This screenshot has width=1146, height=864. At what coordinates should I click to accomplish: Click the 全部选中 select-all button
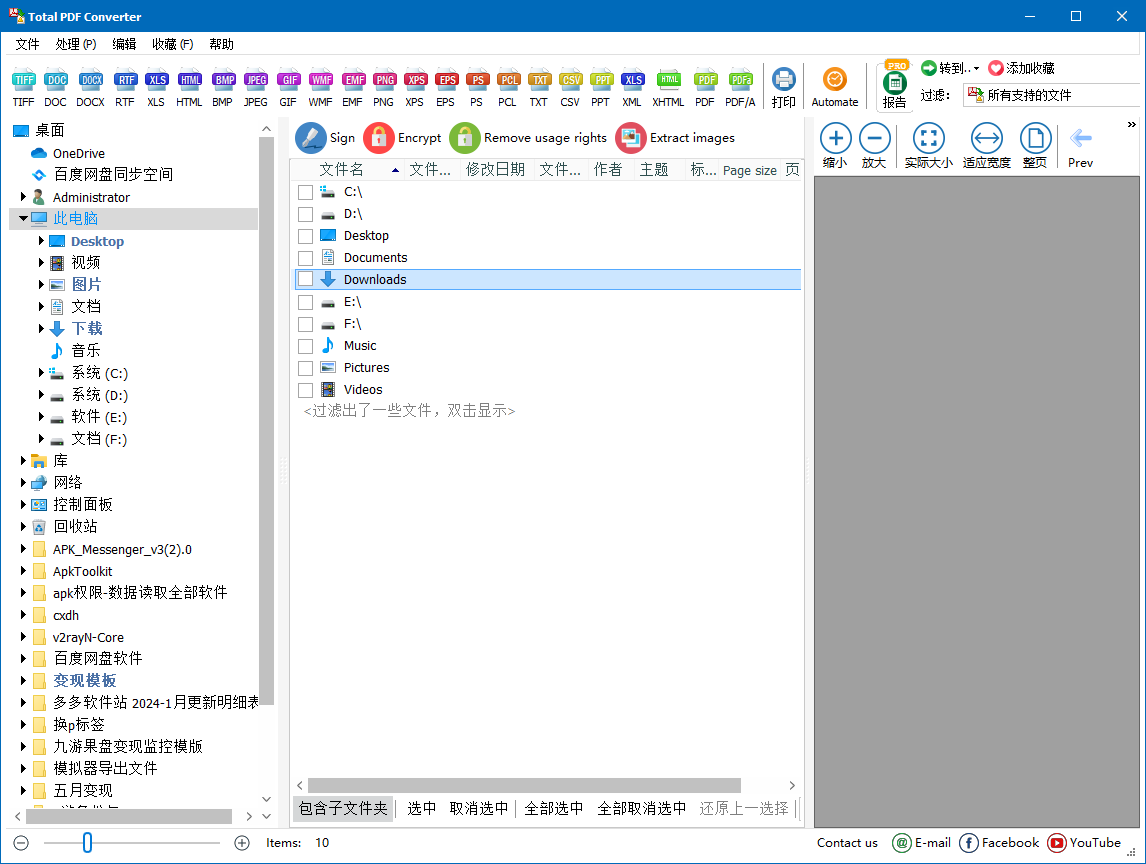click(x=553, y=808)
